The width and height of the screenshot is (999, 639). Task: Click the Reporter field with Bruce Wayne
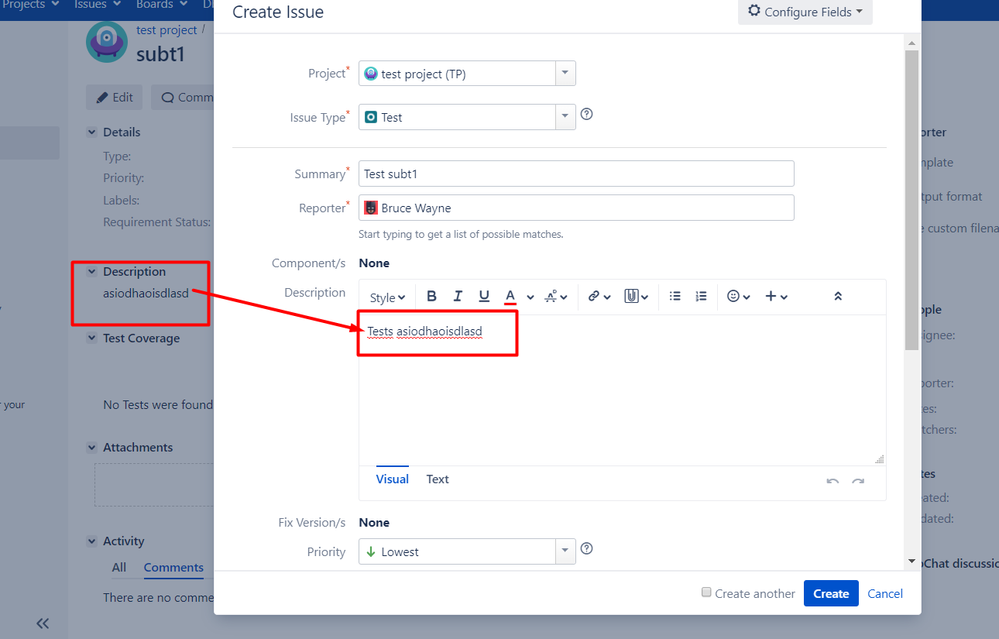576,208
